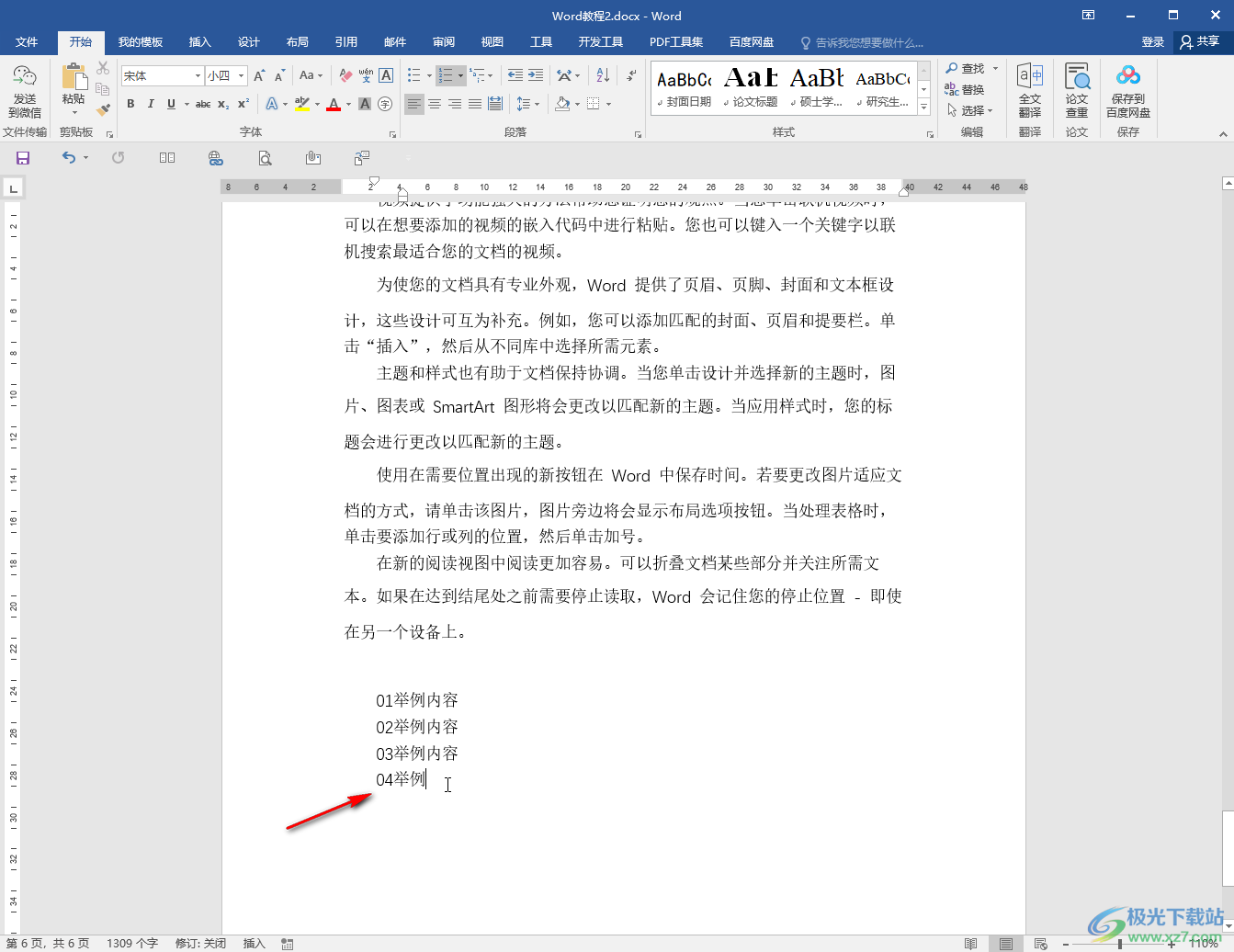The height and width of the screenshot is (952, 1234).
Task: Switch to the Design (设计) tab
Action: click(x=248, y=42)
